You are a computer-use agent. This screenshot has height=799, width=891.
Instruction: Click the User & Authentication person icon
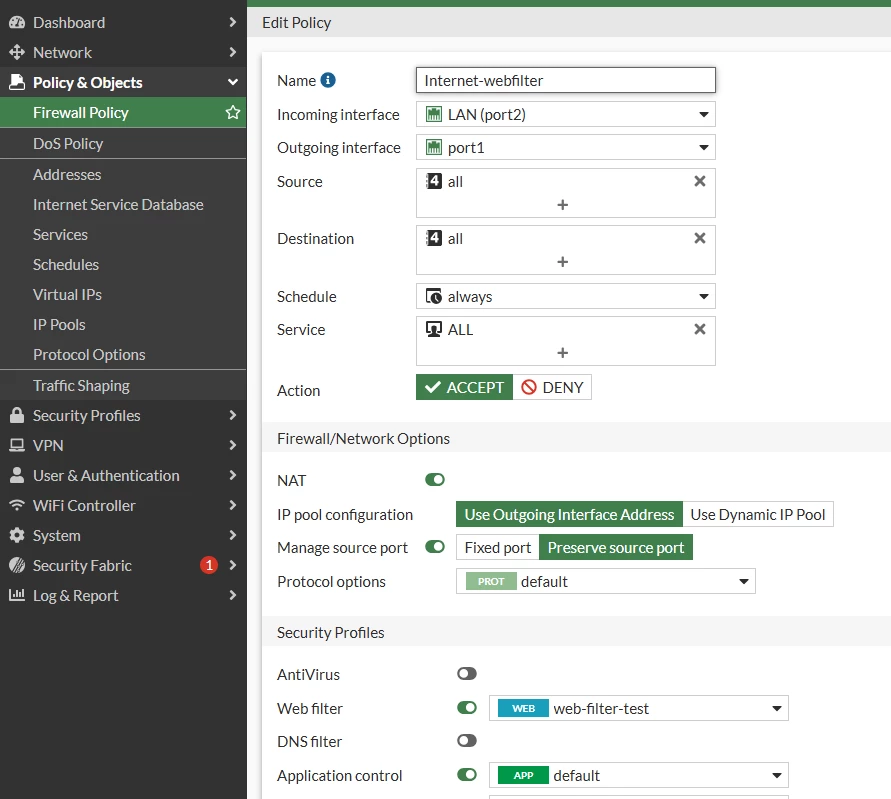(17, 476)
